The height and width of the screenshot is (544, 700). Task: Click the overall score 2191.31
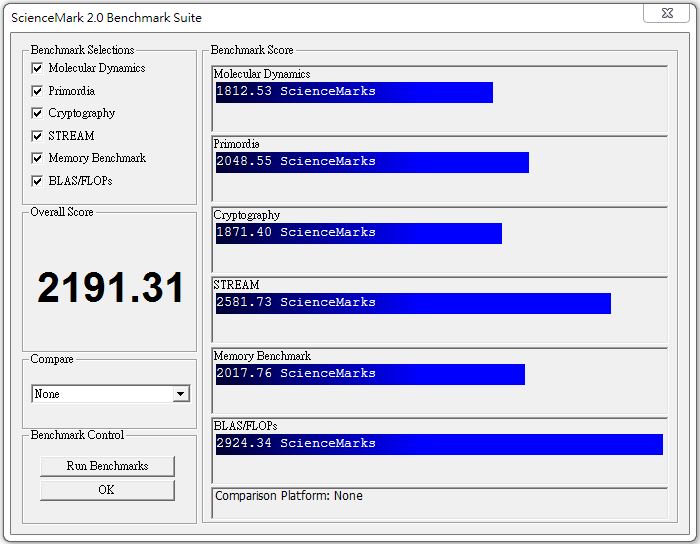click(110, 288)
